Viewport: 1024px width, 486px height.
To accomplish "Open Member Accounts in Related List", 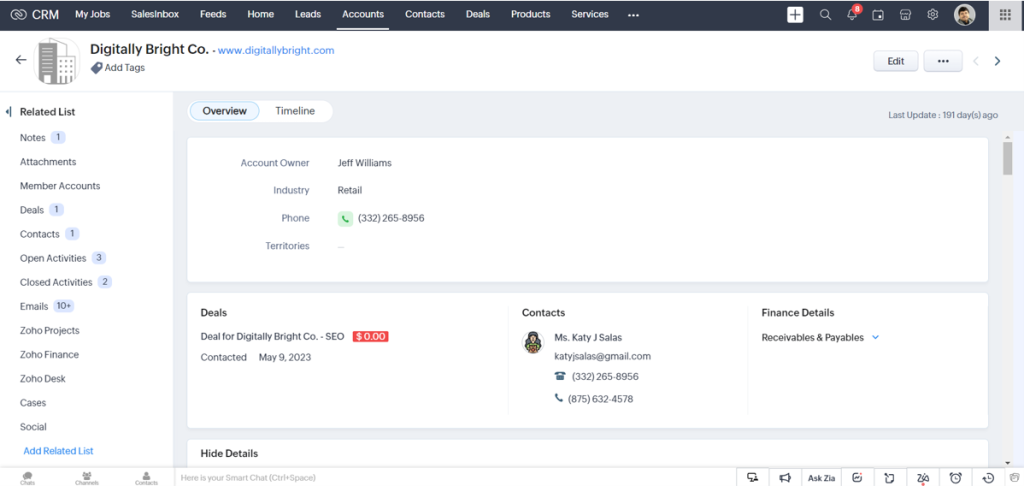I will [x=60, y=186].
